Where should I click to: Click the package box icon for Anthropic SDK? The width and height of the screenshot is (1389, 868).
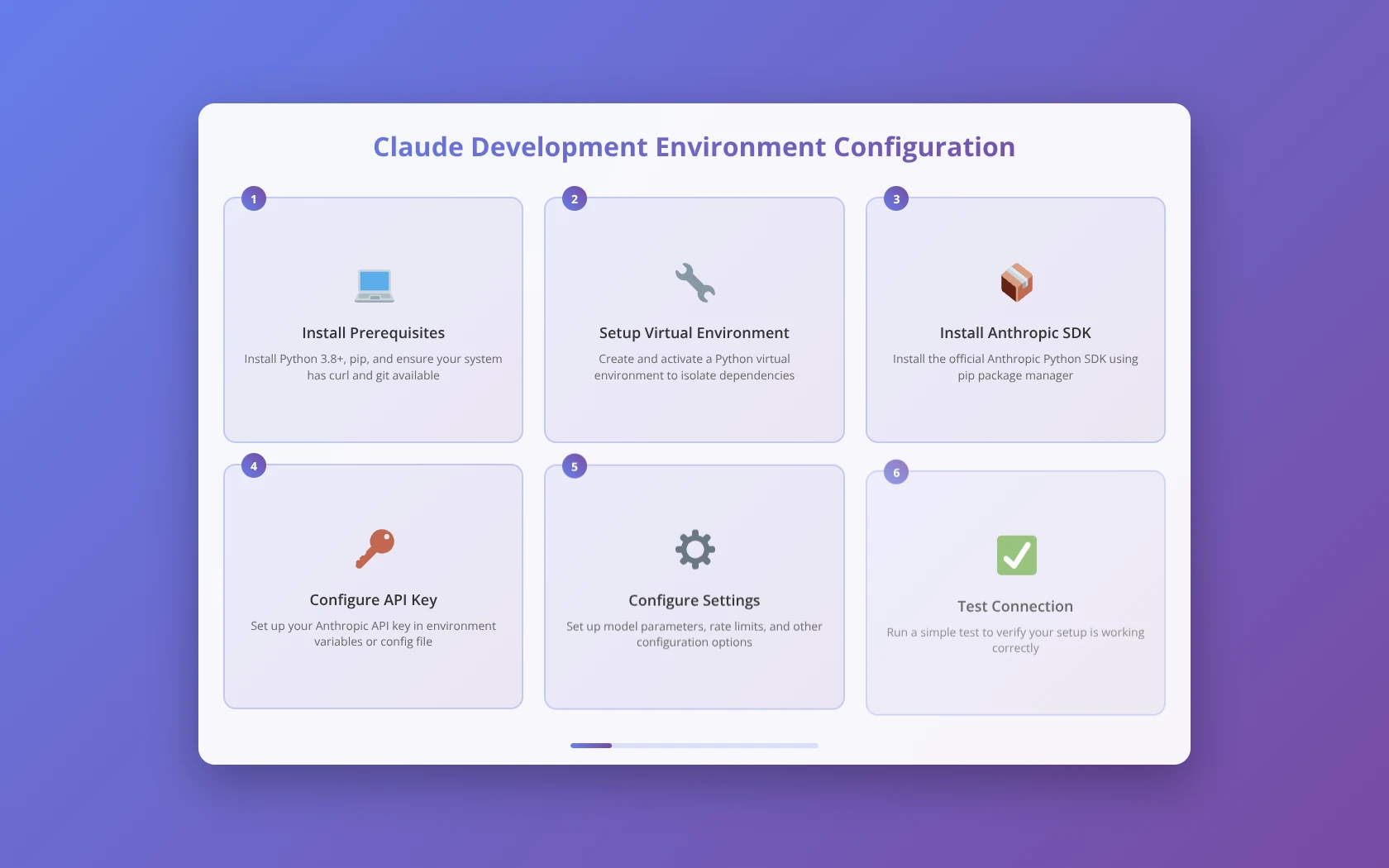click(1016, 283)
